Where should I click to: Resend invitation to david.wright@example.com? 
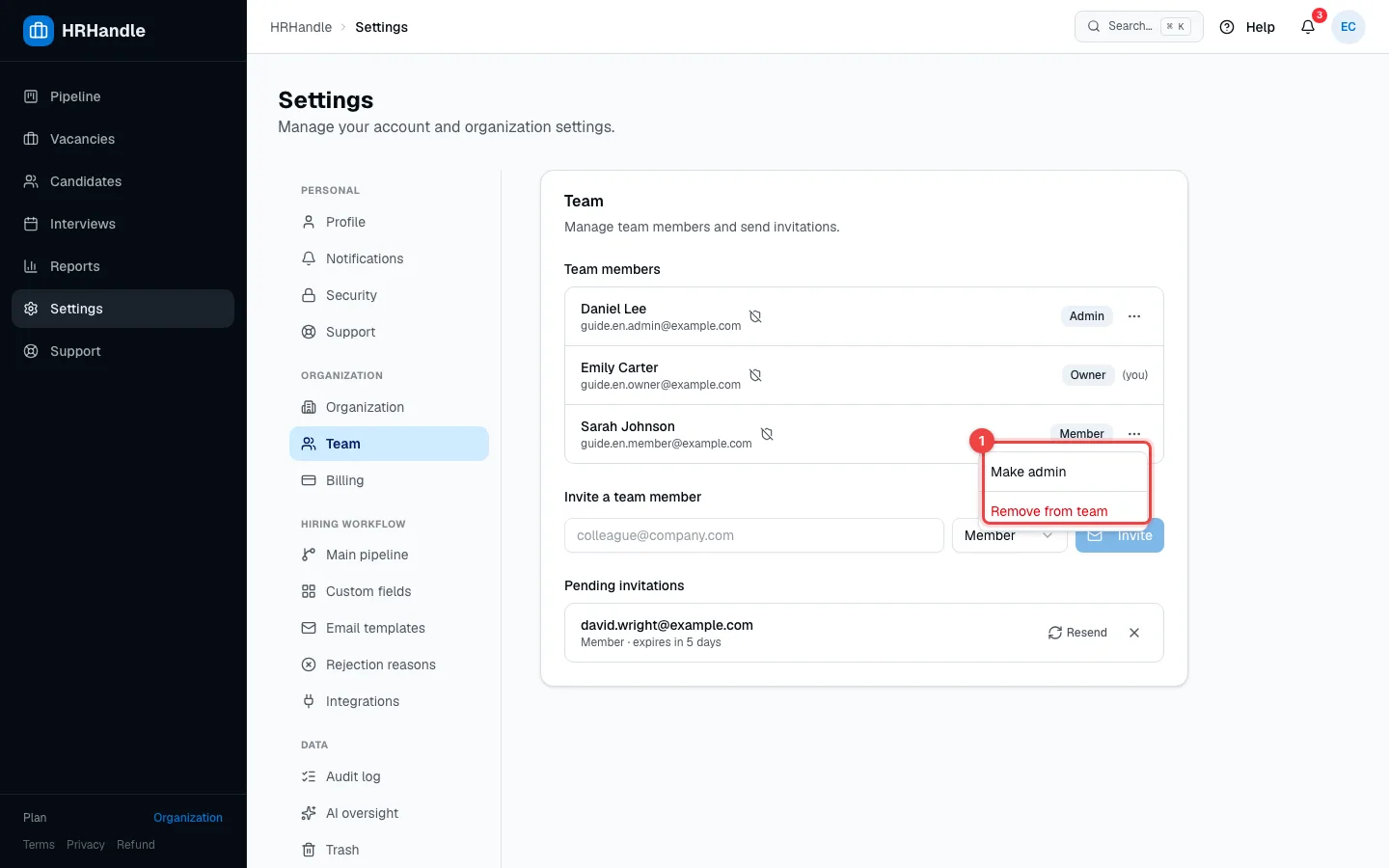coord(1077,633)
